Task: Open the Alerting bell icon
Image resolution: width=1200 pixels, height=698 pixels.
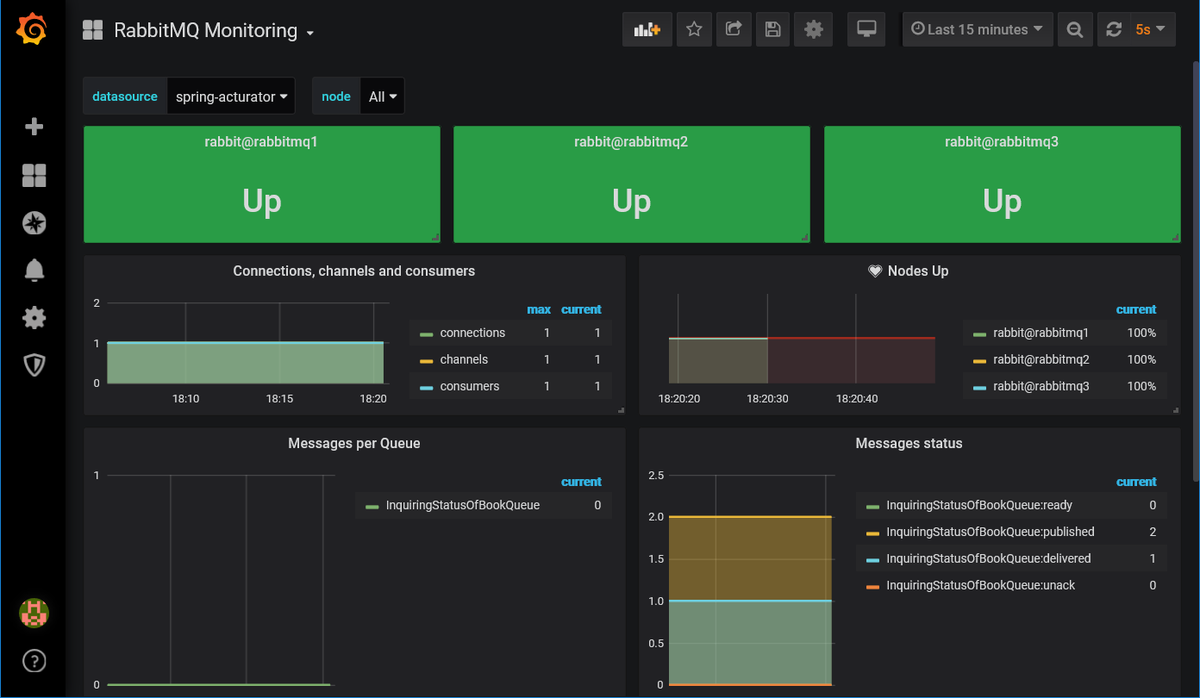Action: [34, 270]
